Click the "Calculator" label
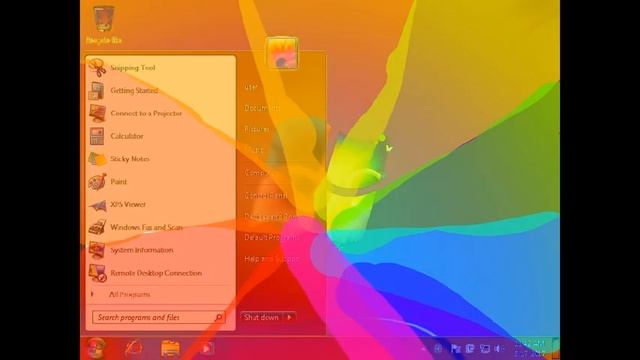 (x=127, y=136)
